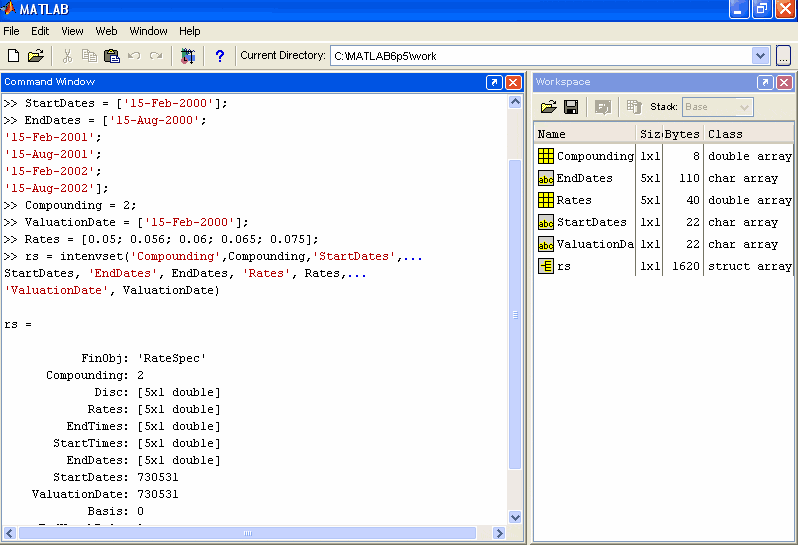The width and height of the screenshot is (798, 545).
Task: Open file using toolbar folder icon
Action: pyautogui.click(x=36, y=55)
